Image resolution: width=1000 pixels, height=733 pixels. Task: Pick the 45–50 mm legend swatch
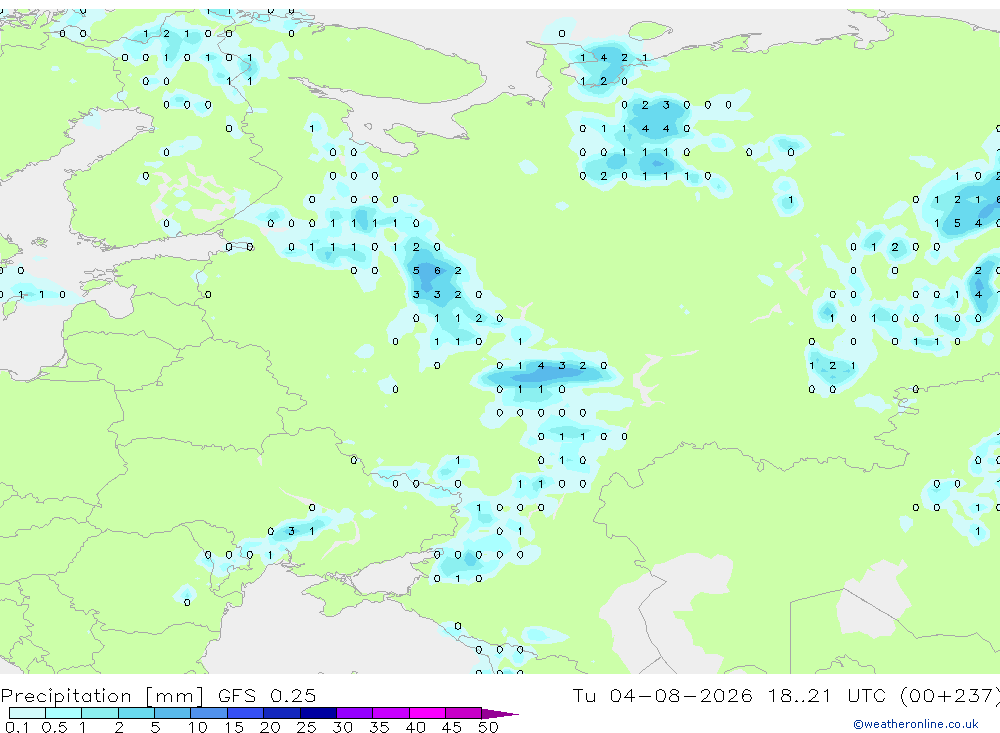(464, 713)
